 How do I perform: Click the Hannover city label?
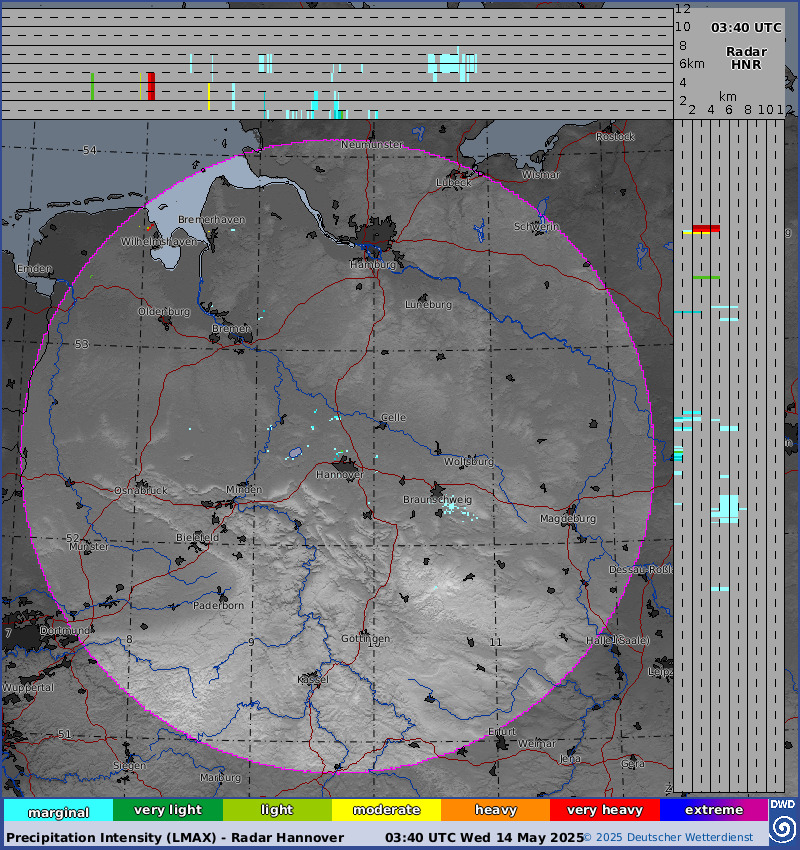click(x=340, y=475)
